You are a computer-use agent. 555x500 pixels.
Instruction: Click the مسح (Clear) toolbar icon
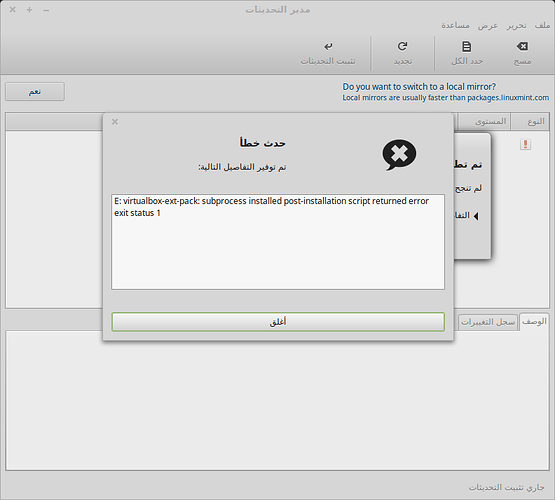(x=522, y=46)
